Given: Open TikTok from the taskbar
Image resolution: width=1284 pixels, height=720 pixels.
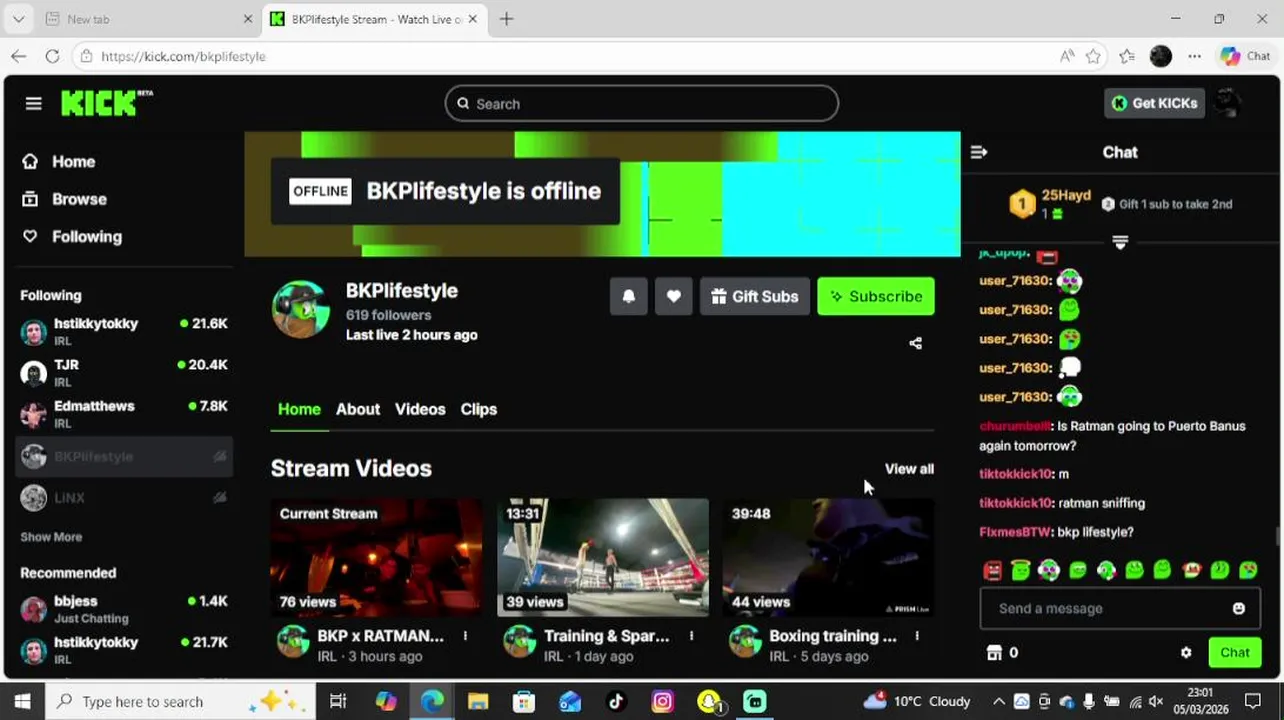Looking at the screenshot, I should tap(616, 701).
